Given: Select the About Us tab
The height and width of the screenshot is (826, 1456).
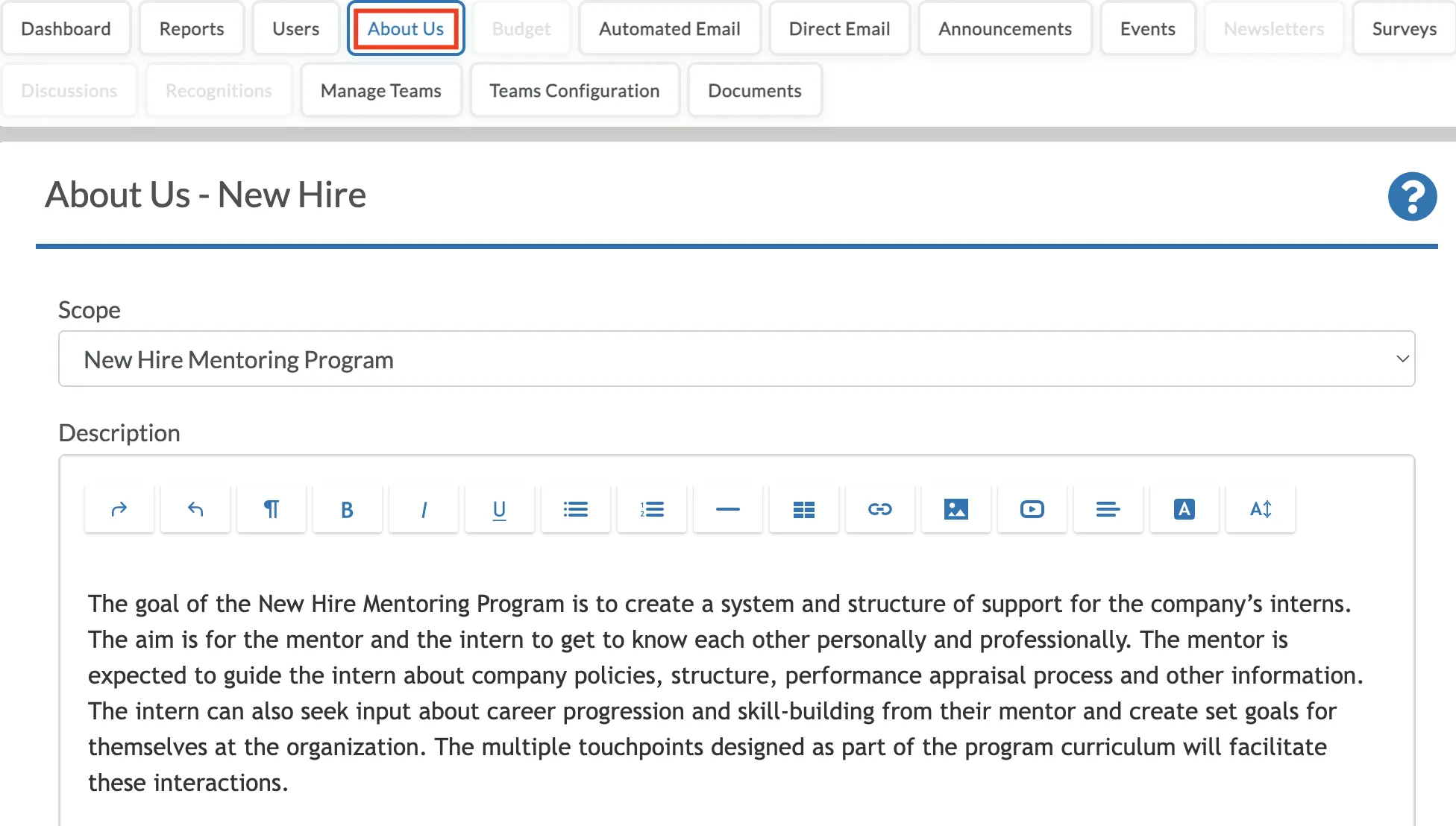Looking at the screenshot, I should coord(406,28).
